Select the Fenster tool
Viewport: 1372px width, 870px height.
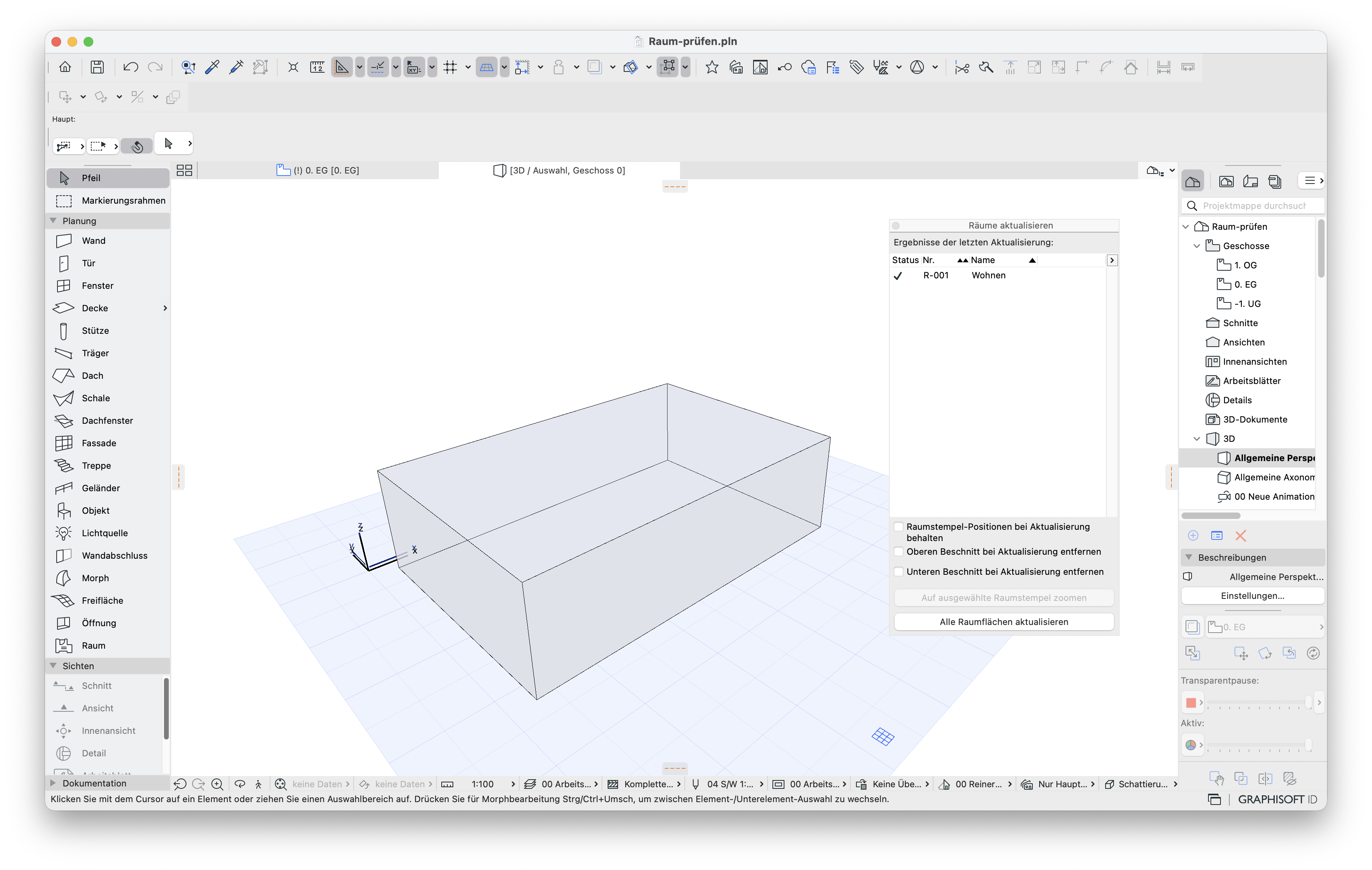[x=108, y=286]
